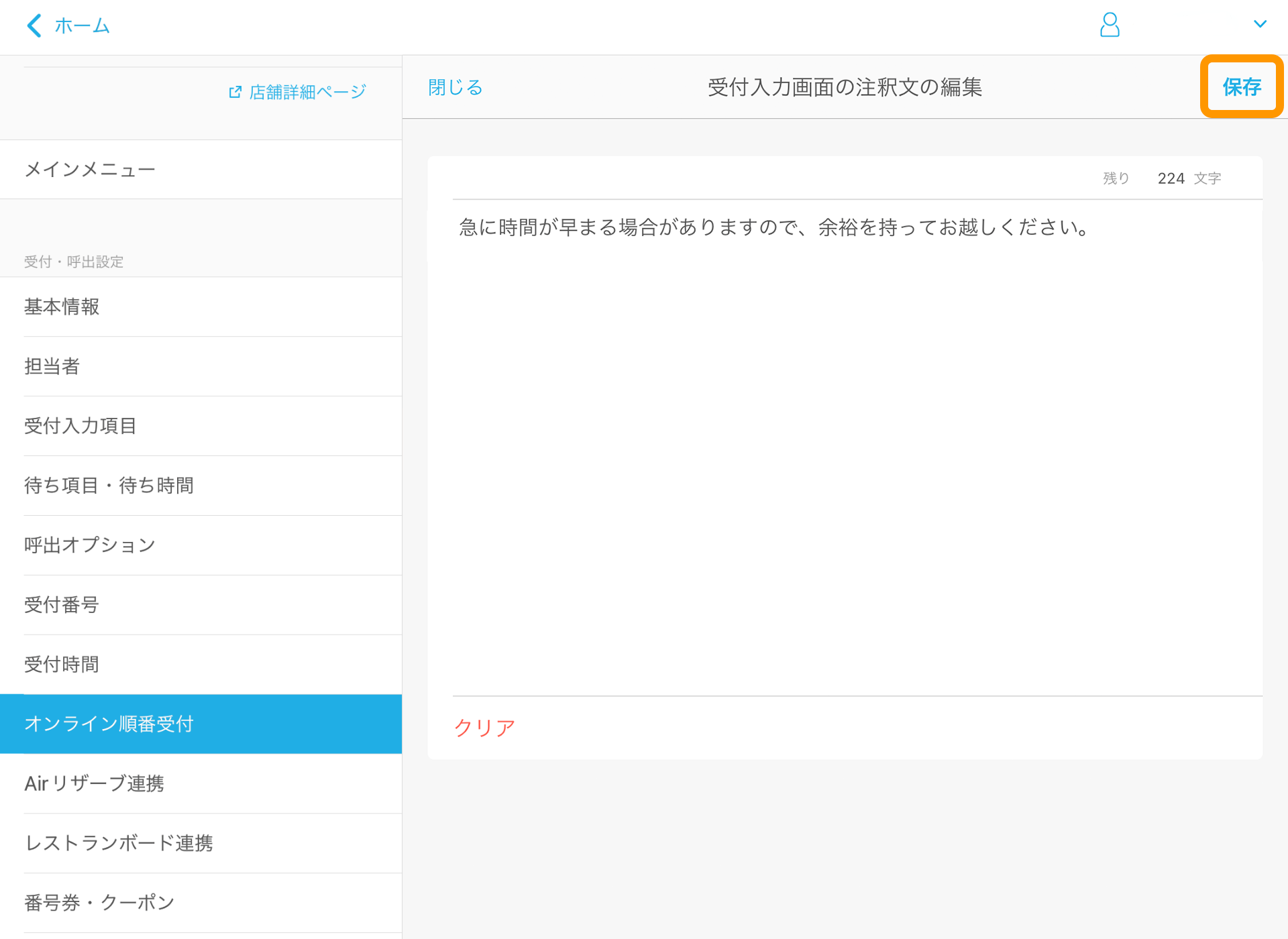
Task: Select 呼出オプション
Action: [89, 545]
